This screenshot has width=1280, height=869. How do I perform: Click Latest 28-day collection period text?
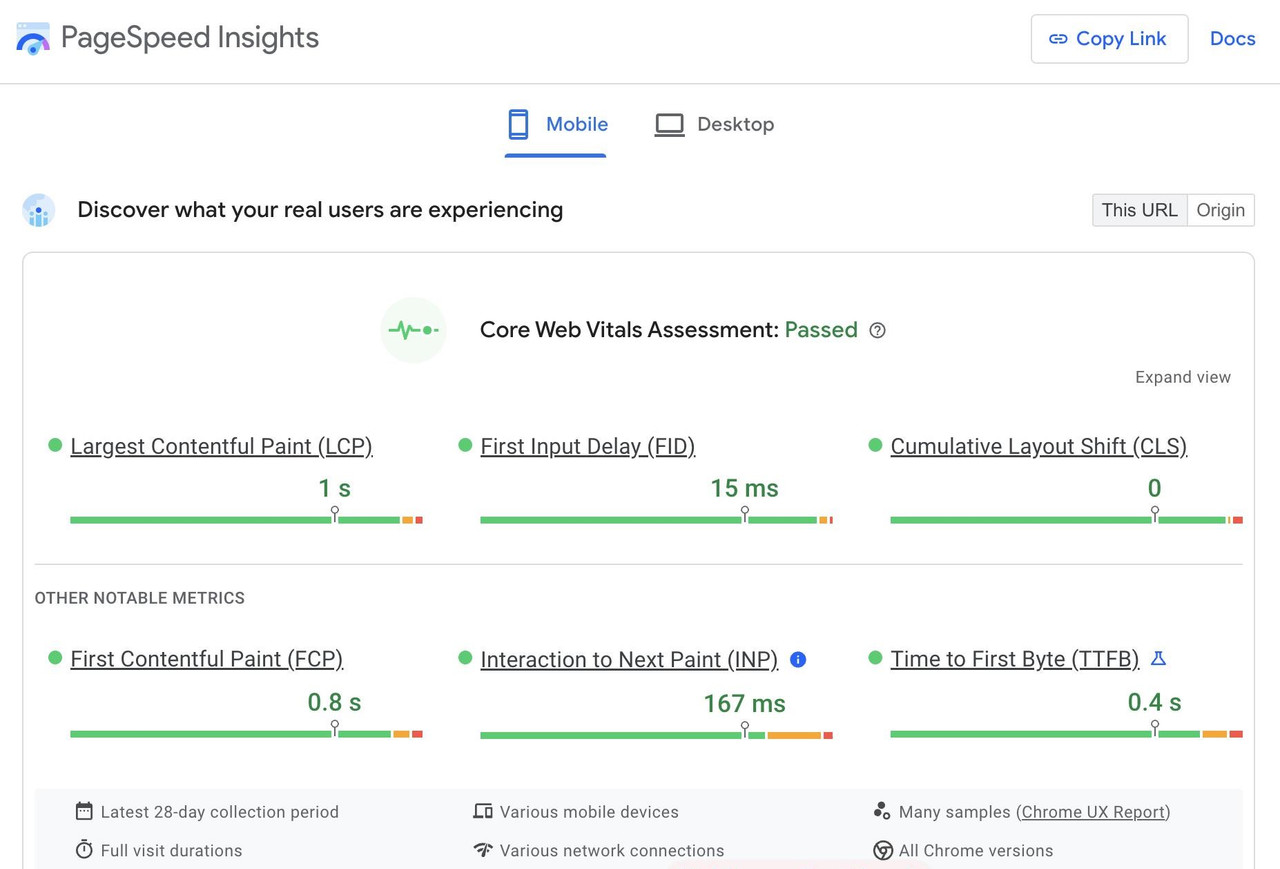point(220,812)
